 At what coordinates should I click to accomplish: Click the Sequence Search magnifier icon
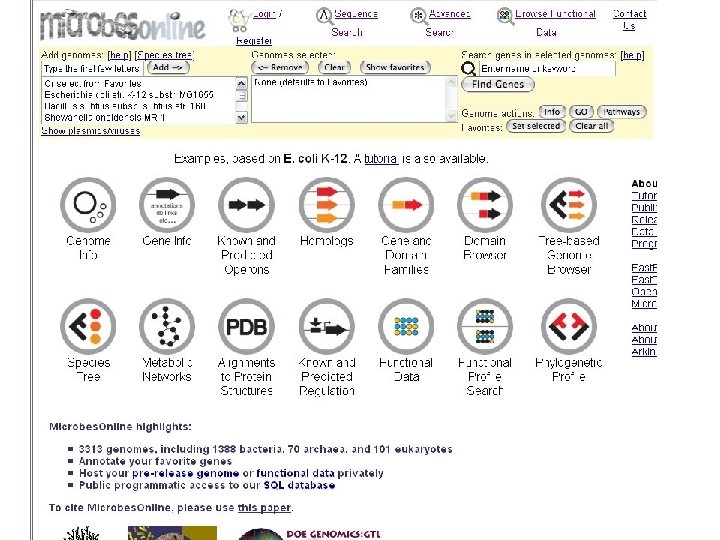[324, 16]
